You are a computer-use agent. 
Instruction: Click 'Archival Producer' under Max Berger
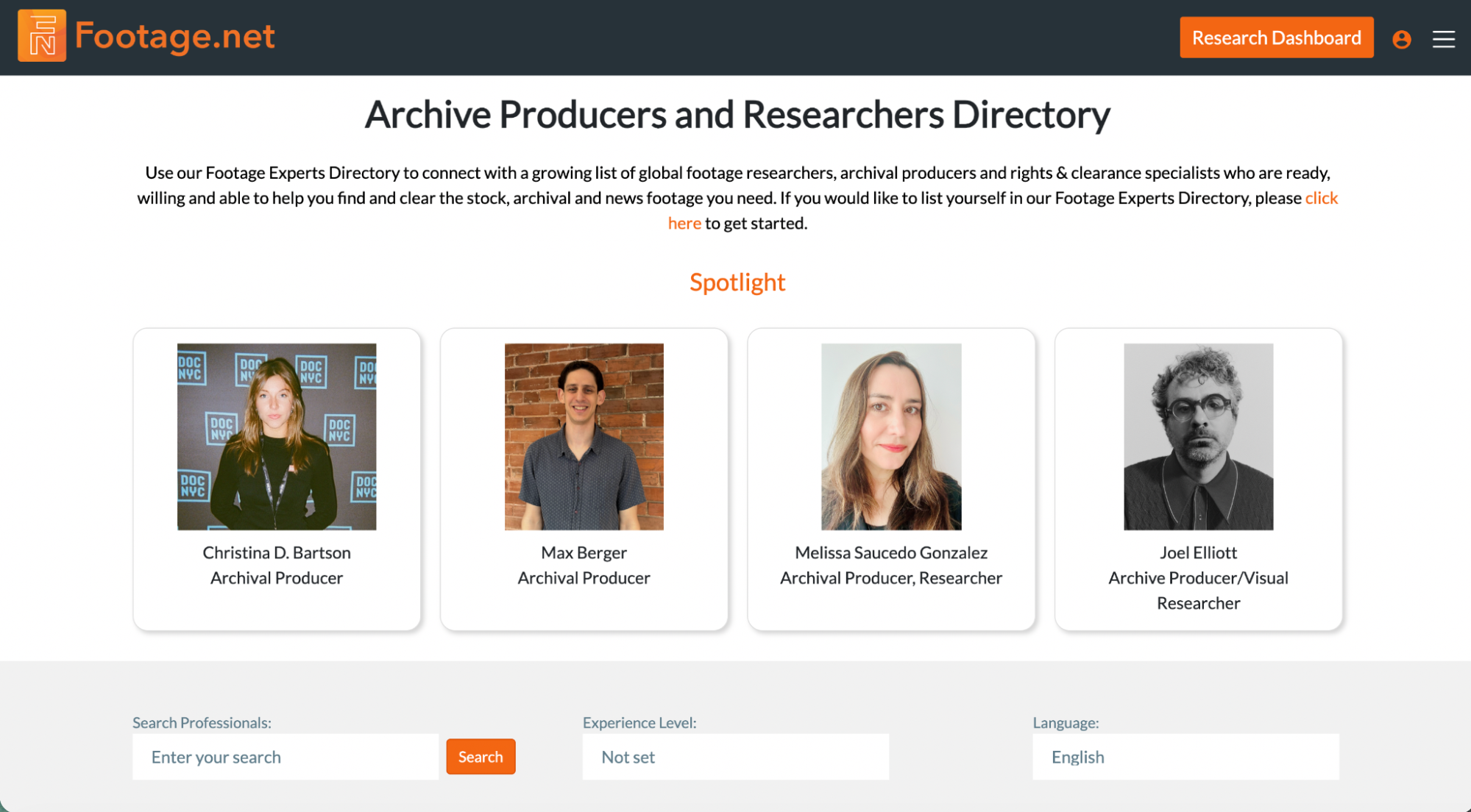(584, 578)
